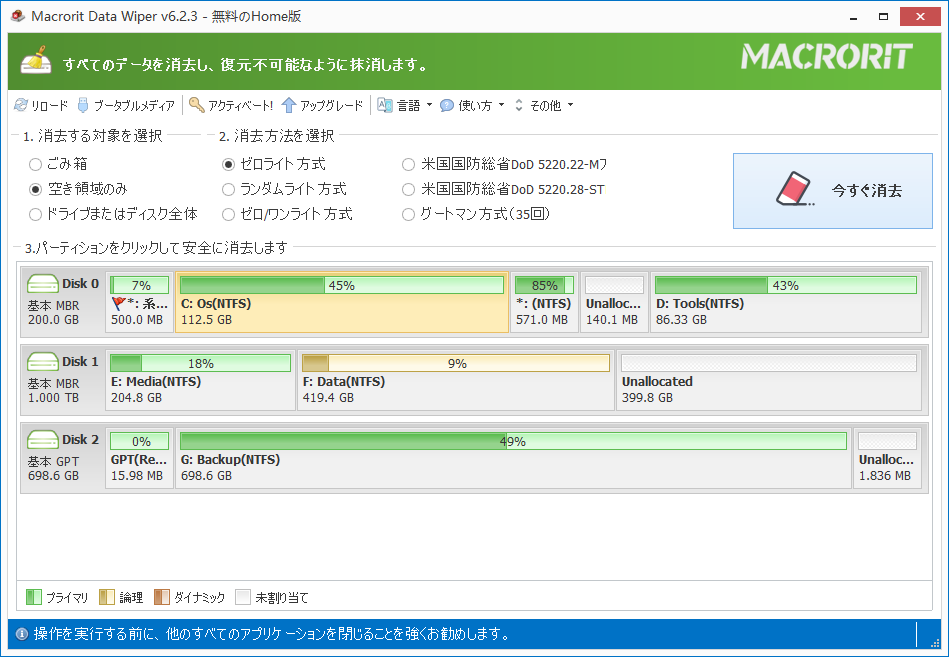
Task: Choose the DoD 5220.22-M method
Action: click(x=409, y=165)
